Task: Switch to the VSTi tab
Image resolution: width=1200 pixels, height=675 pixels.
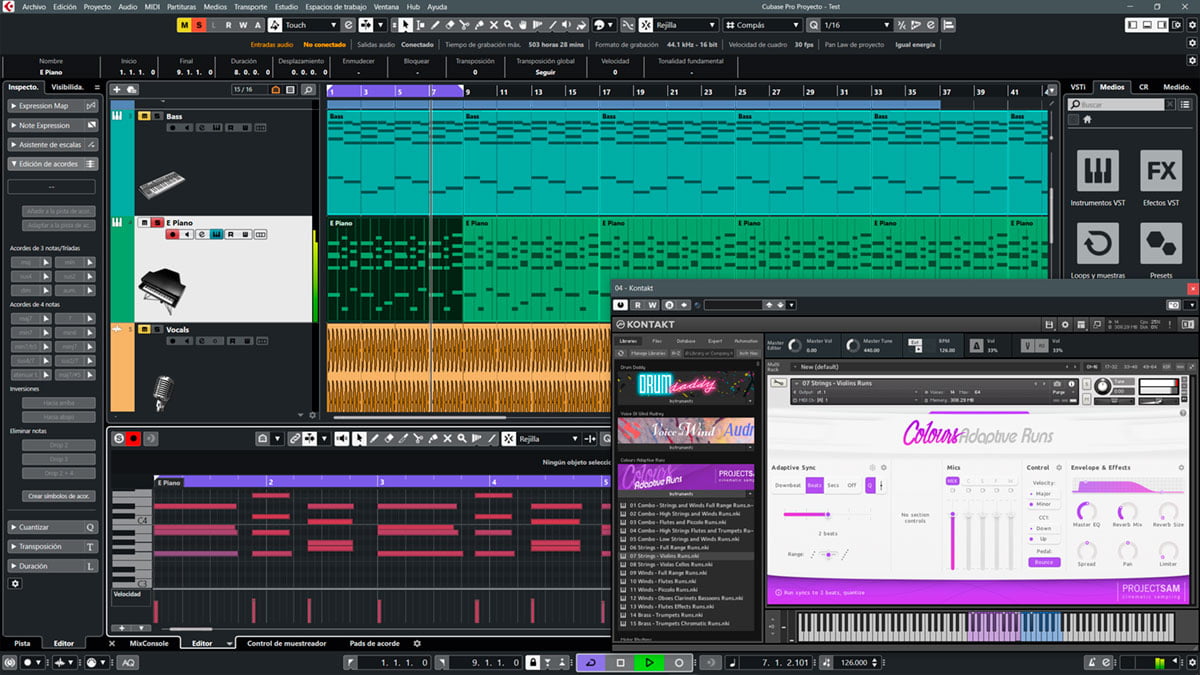Action: 1077,87
